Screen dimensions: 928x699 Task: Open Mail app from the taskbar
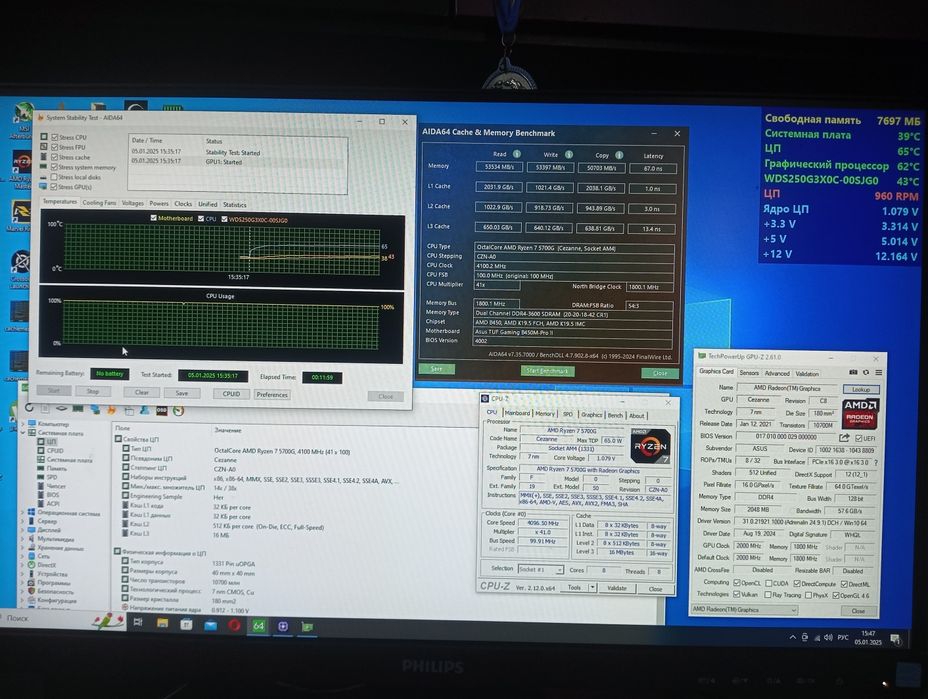pyautogui.click(x=210, y=624)
